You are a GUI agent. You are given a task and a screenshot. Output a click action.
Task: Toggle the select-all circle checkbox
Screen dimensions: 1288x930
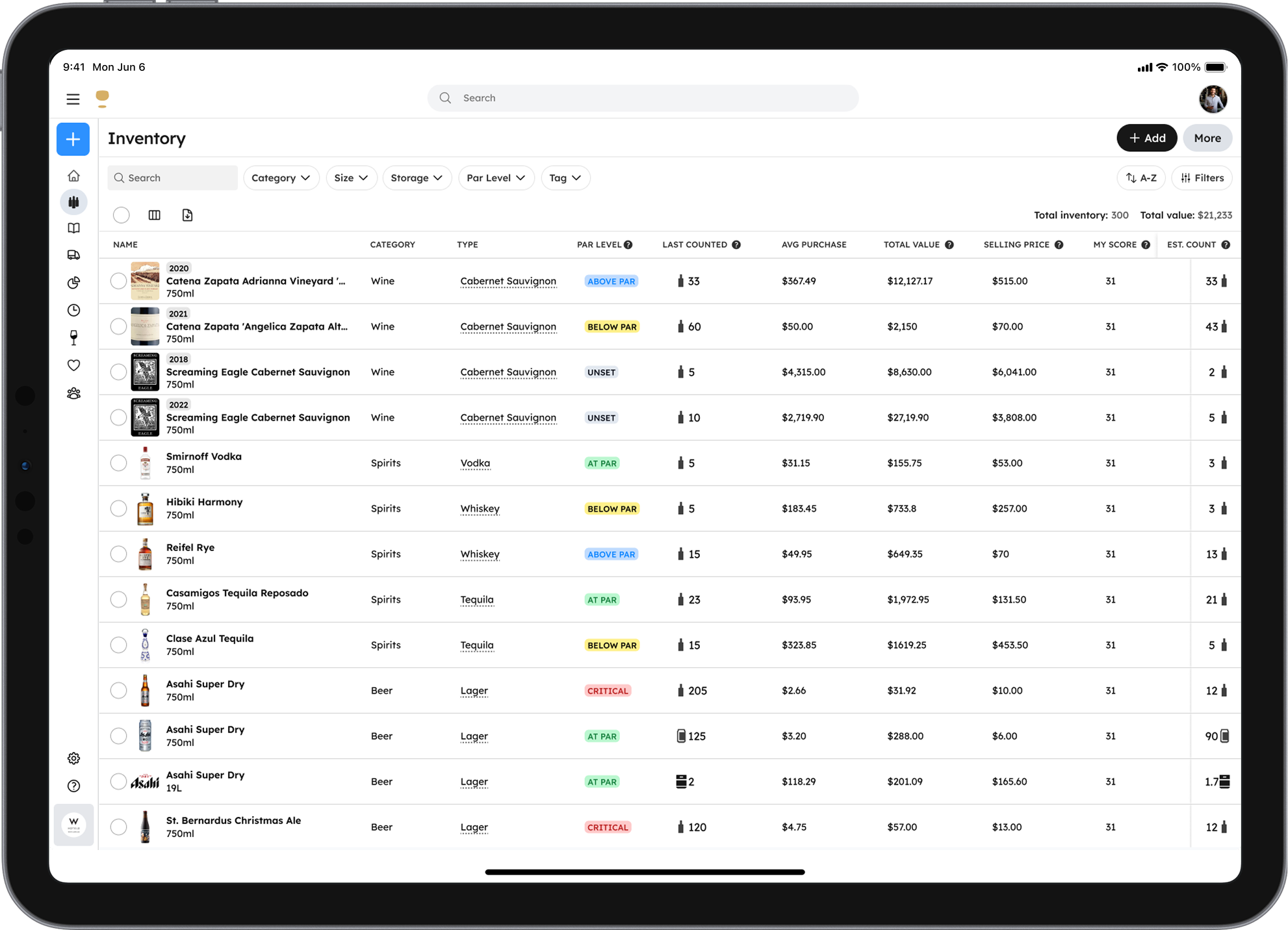pos(122,215)
